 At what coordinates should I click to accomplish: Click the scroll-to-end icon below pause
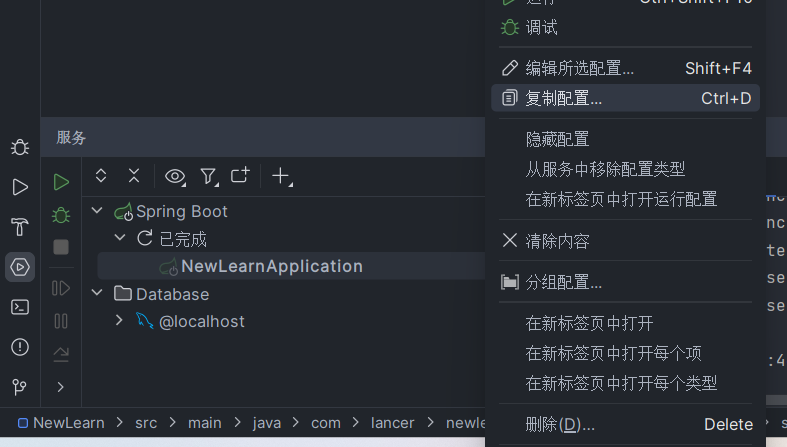coord(61,354)
